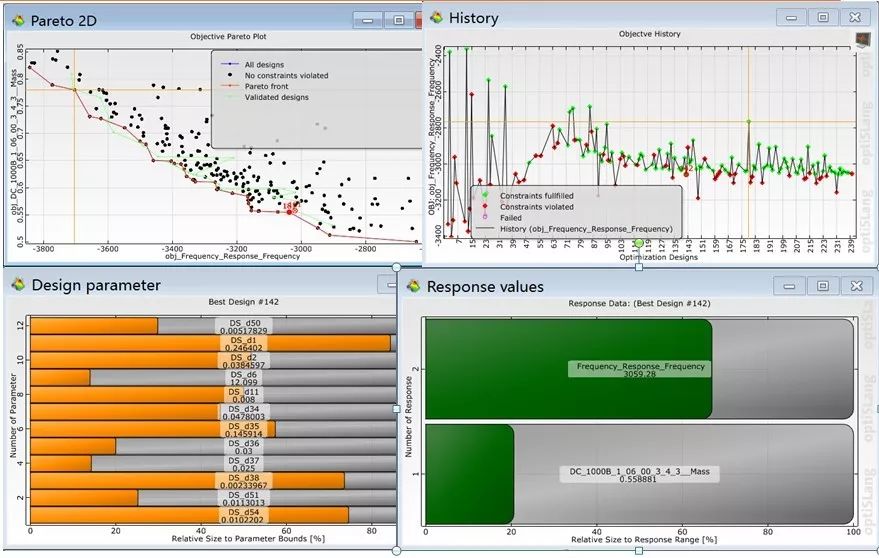Click Pareto x-axis label obj_Frequency_Response_Frequency
Screen dimensions: 879x558
232,256
